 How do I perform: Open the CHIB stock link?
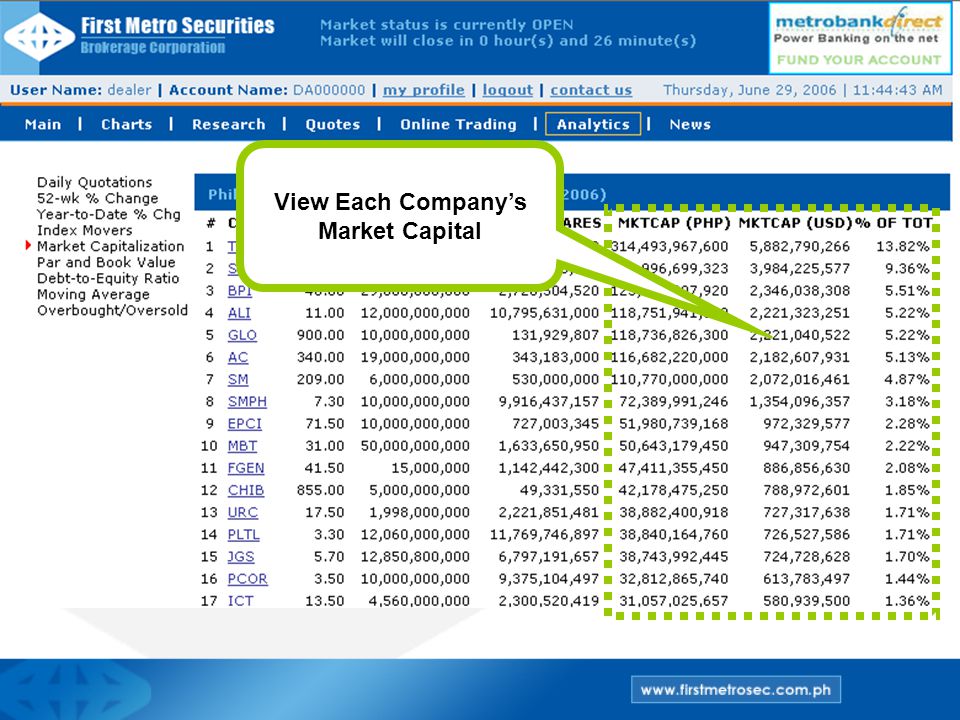point(246,490)
